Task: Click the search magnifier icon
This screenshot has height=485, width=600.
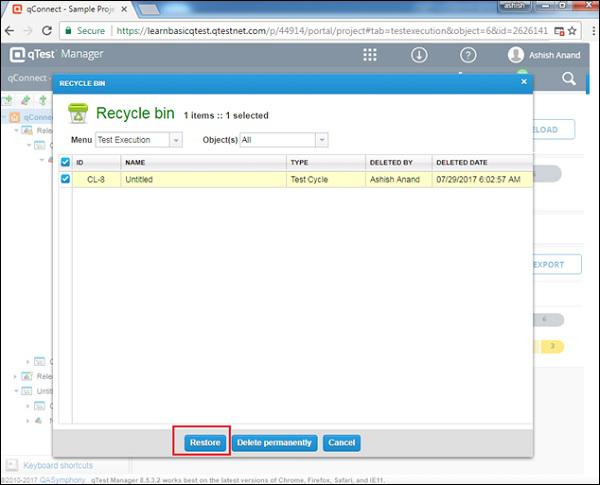Action: pos(569,79)
